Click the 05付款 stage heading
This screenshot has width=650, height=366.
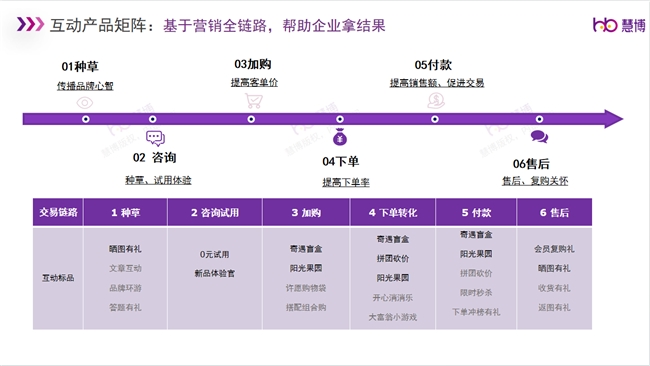[x=433, y=65]
